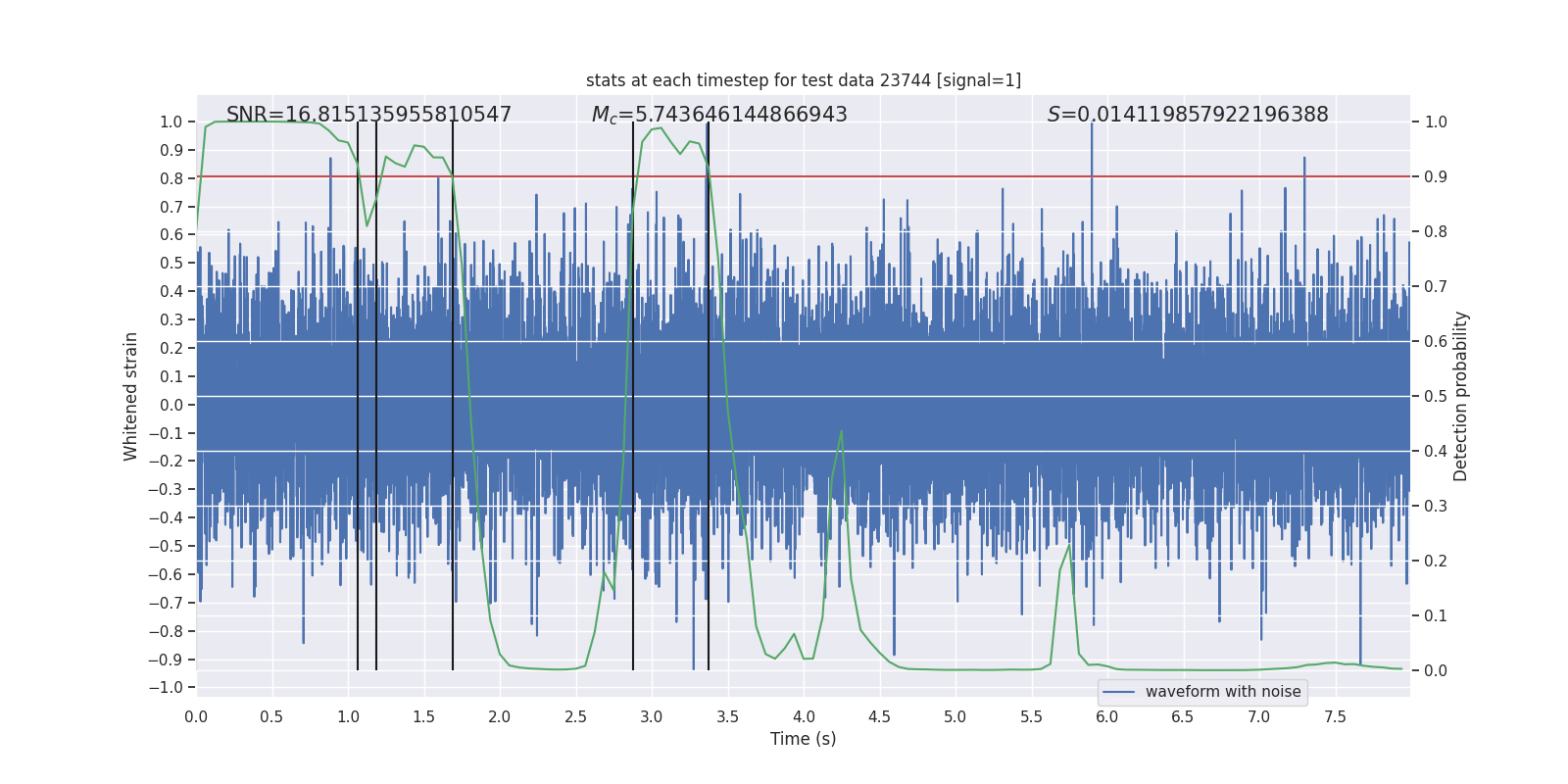Select the 4.5 tick on the Time axis

pyautogui.click(x=879, y=716)
